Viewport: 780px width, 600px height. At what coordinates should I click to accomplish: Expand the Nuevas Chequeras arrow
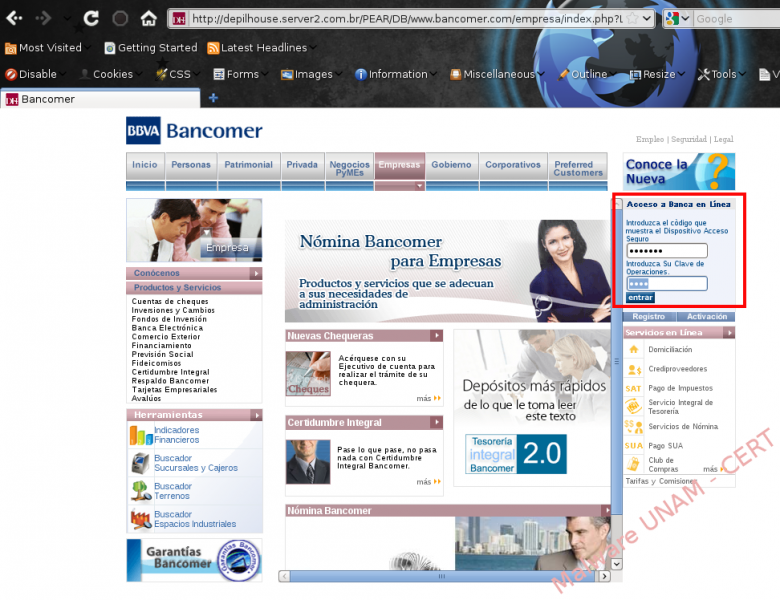436,336
